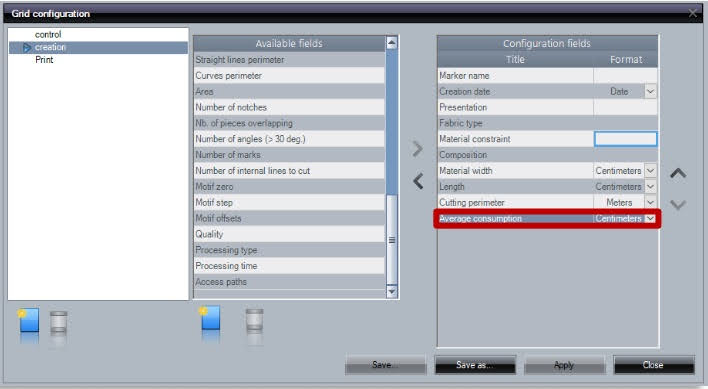Click the Save as... button
The width and height of the screenshot is (708, 389).
pyautogui.click(x=475, y=365)
